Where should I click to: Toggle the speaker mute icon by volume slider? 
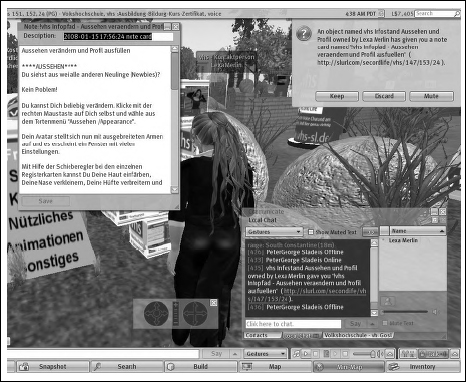(x=435, y=312)
